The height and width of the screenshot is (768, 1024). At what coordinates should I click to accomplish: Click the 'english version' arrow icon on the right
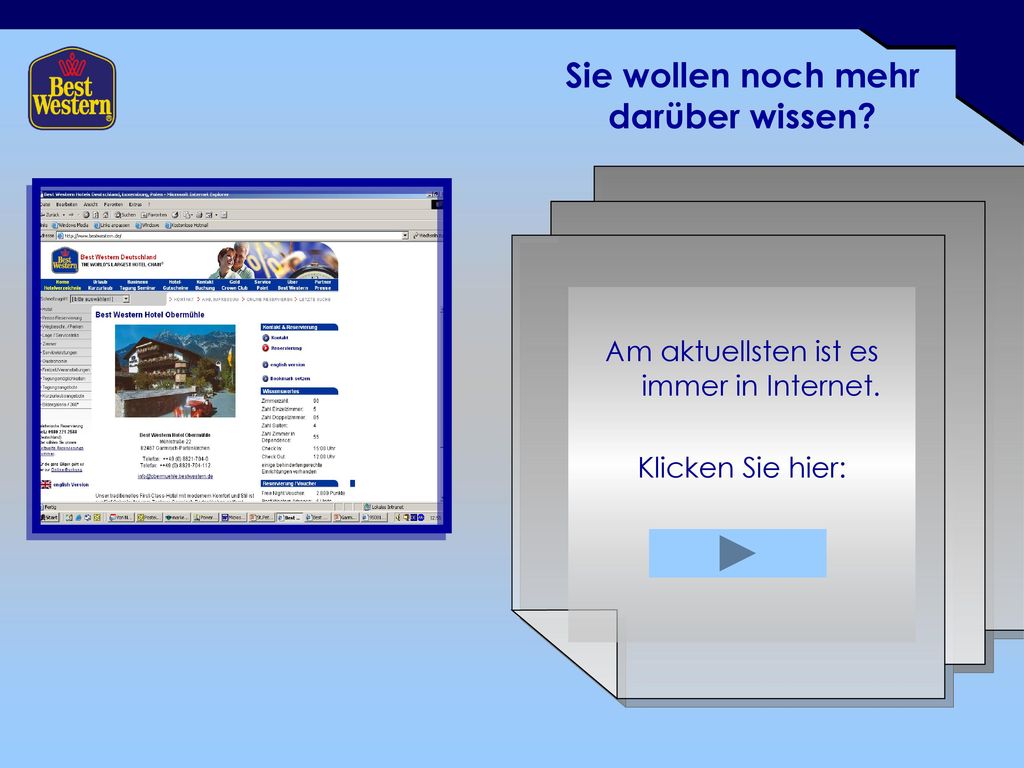pyautogui.click(x=266, y=364)
